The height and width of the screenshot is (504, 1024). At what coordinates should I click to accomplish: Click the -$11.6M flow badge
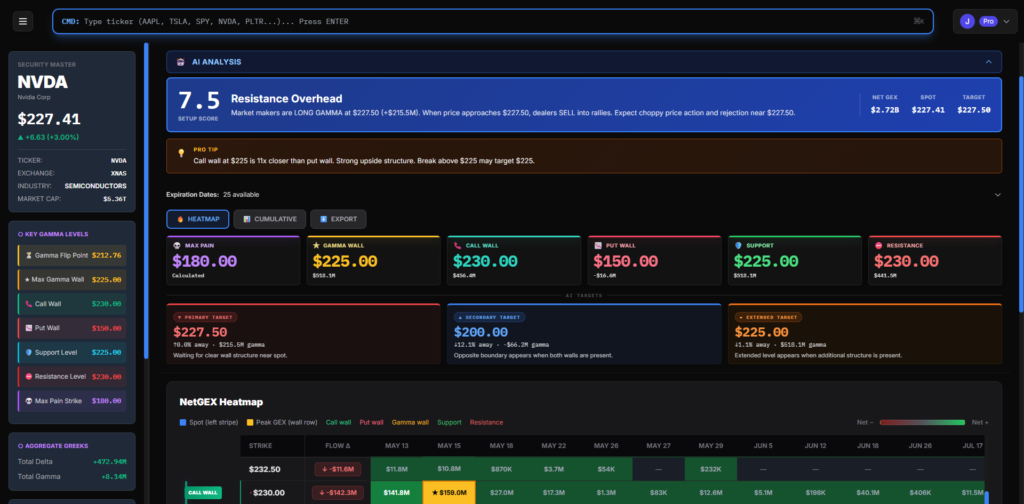pos(338,469)
